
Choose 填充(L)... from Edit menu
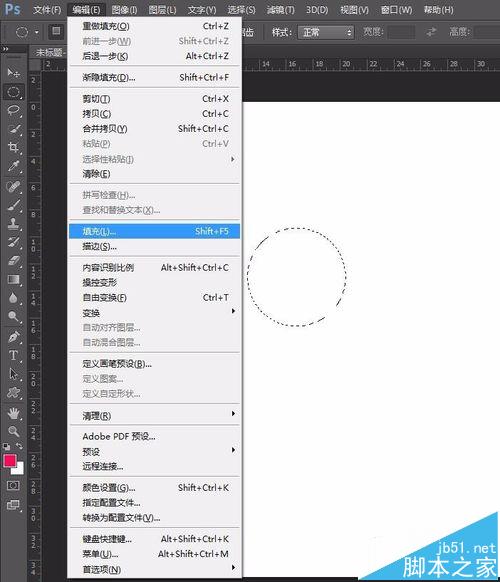tap(154, 231)
